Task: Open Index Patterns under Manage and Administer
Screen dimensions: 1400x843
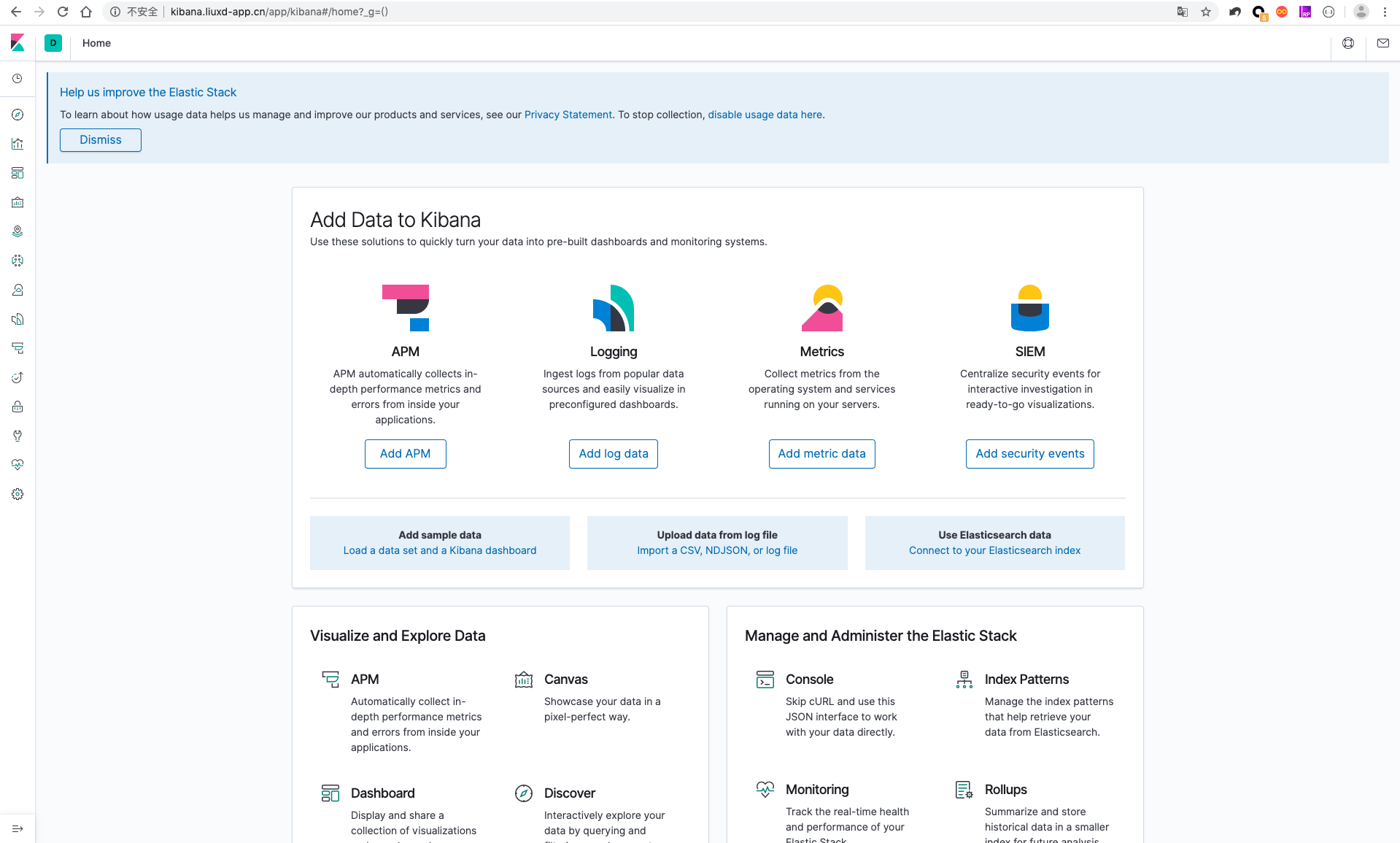Action: click(x=1027, y=680)
